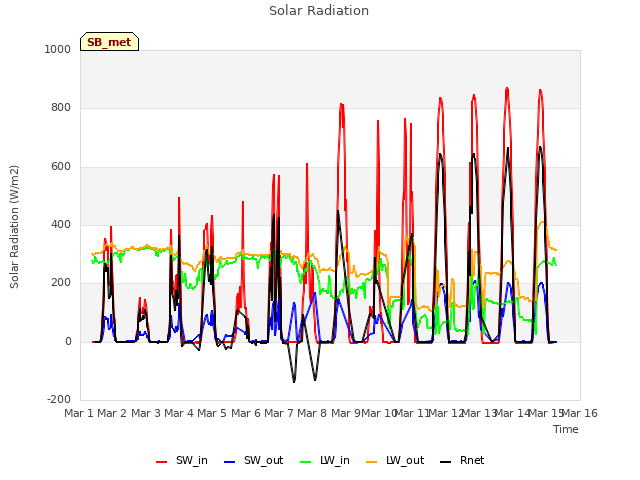The height and width of the screenshot is (480, 640).
Task: Click the SW_in peak on Mar 9
Action: (x=342, y=104)
